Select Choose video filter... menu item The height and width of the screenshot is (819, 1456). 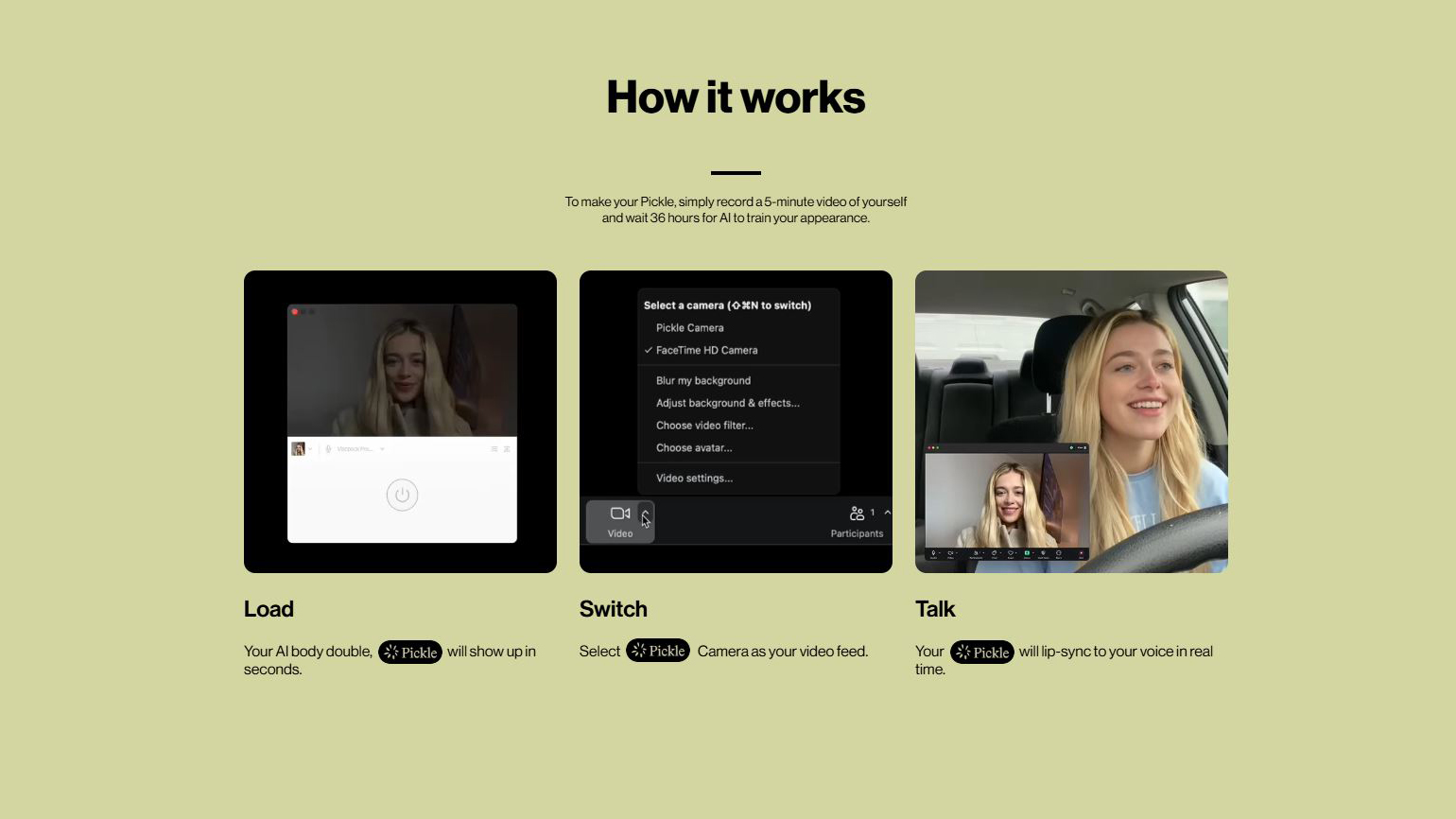(x=704, y=426)
